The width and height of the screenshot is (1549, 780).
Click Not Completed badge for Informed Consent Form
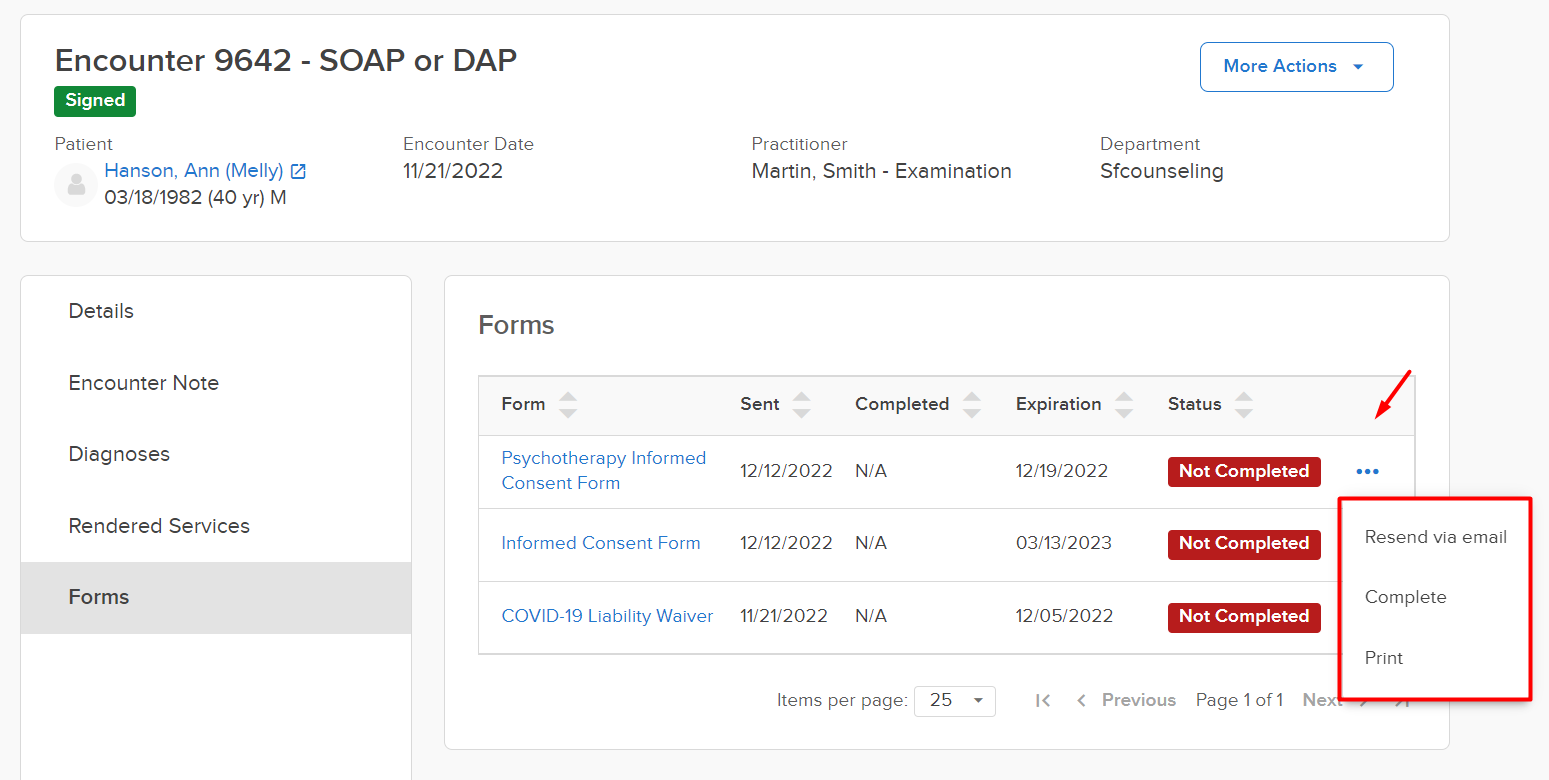1244,543
